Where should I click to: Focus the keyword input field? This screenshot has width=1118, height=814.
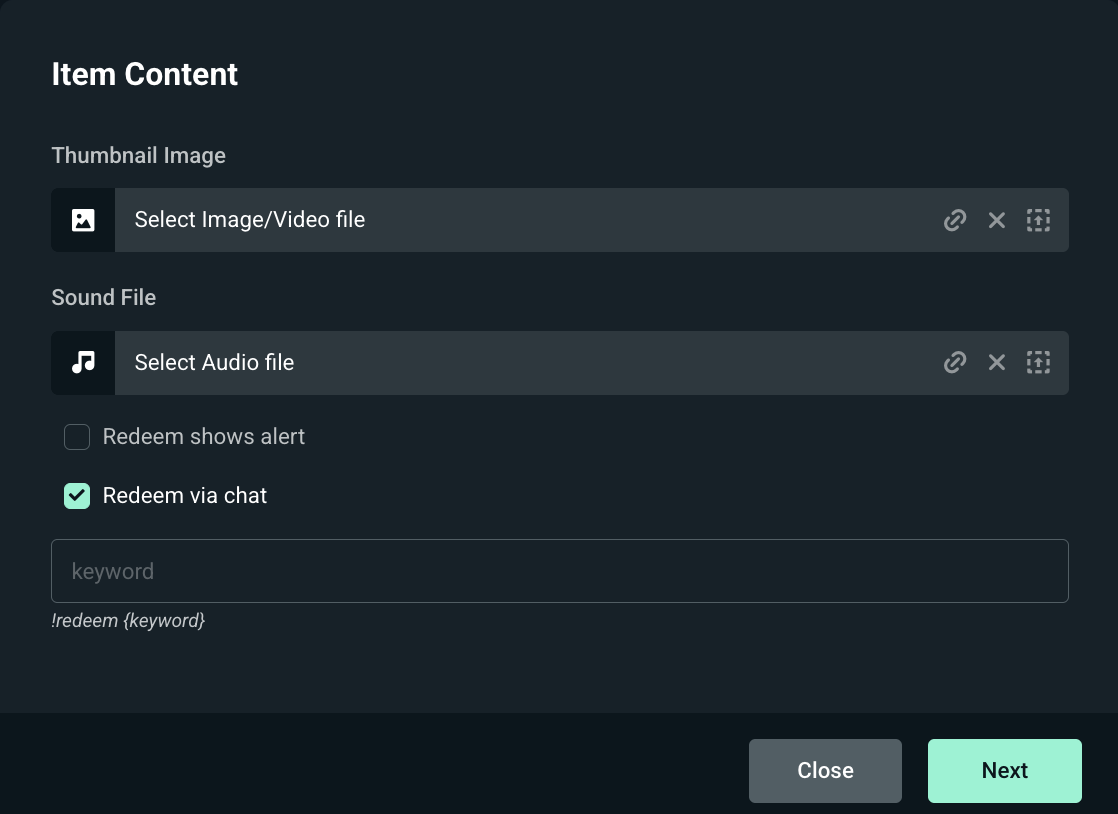point(560,571)
